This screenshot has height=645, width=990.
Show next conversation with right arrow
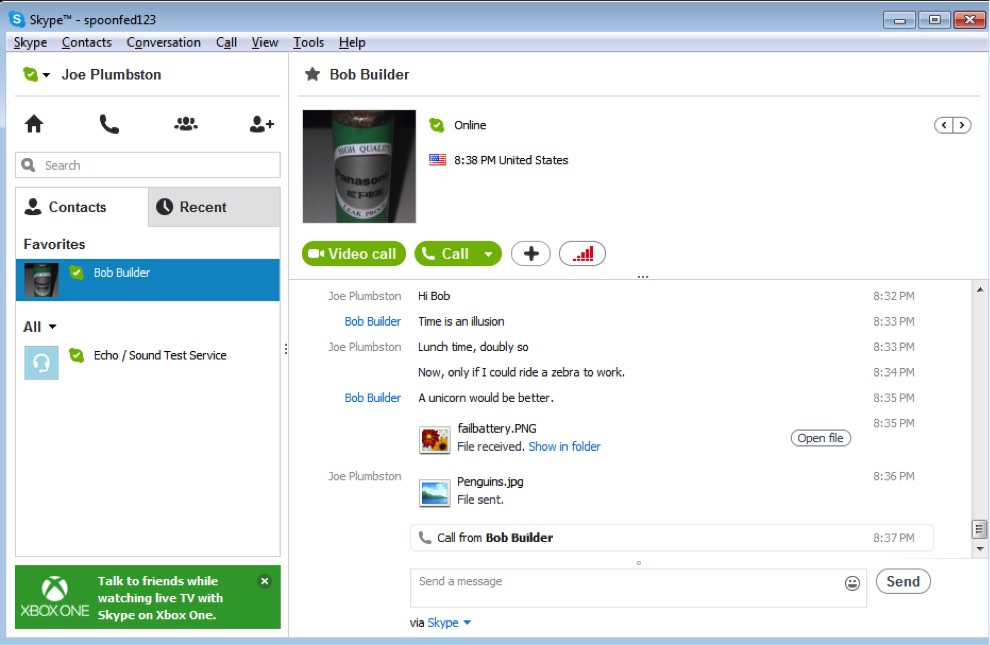[962, 125]
